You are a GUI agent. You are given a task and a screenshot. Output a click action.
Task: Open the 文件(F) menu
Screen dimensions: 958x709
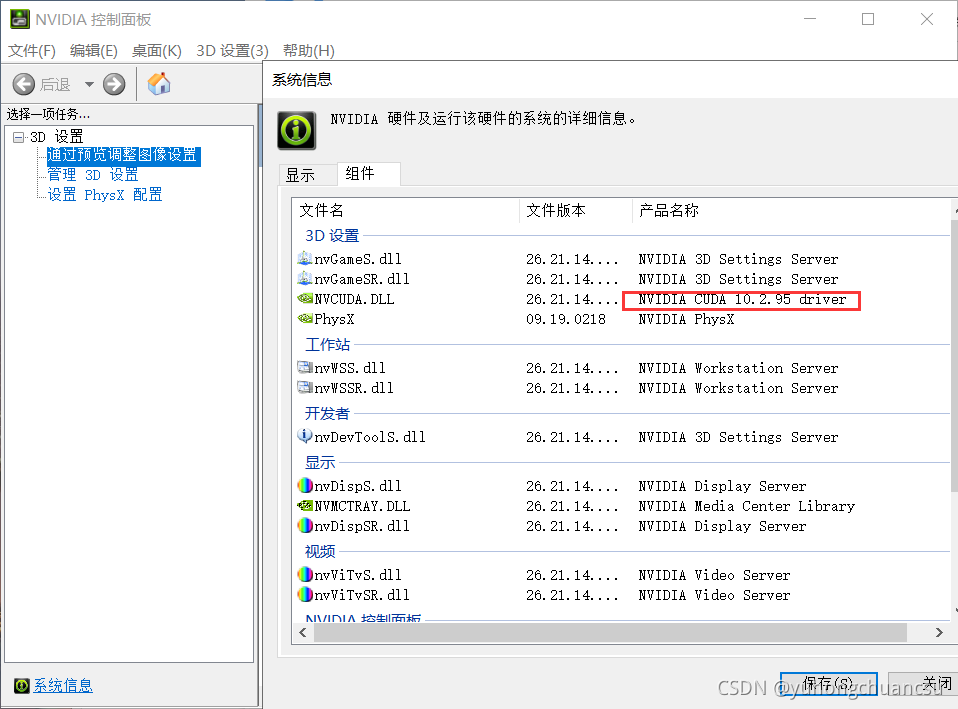pos(32,51)
